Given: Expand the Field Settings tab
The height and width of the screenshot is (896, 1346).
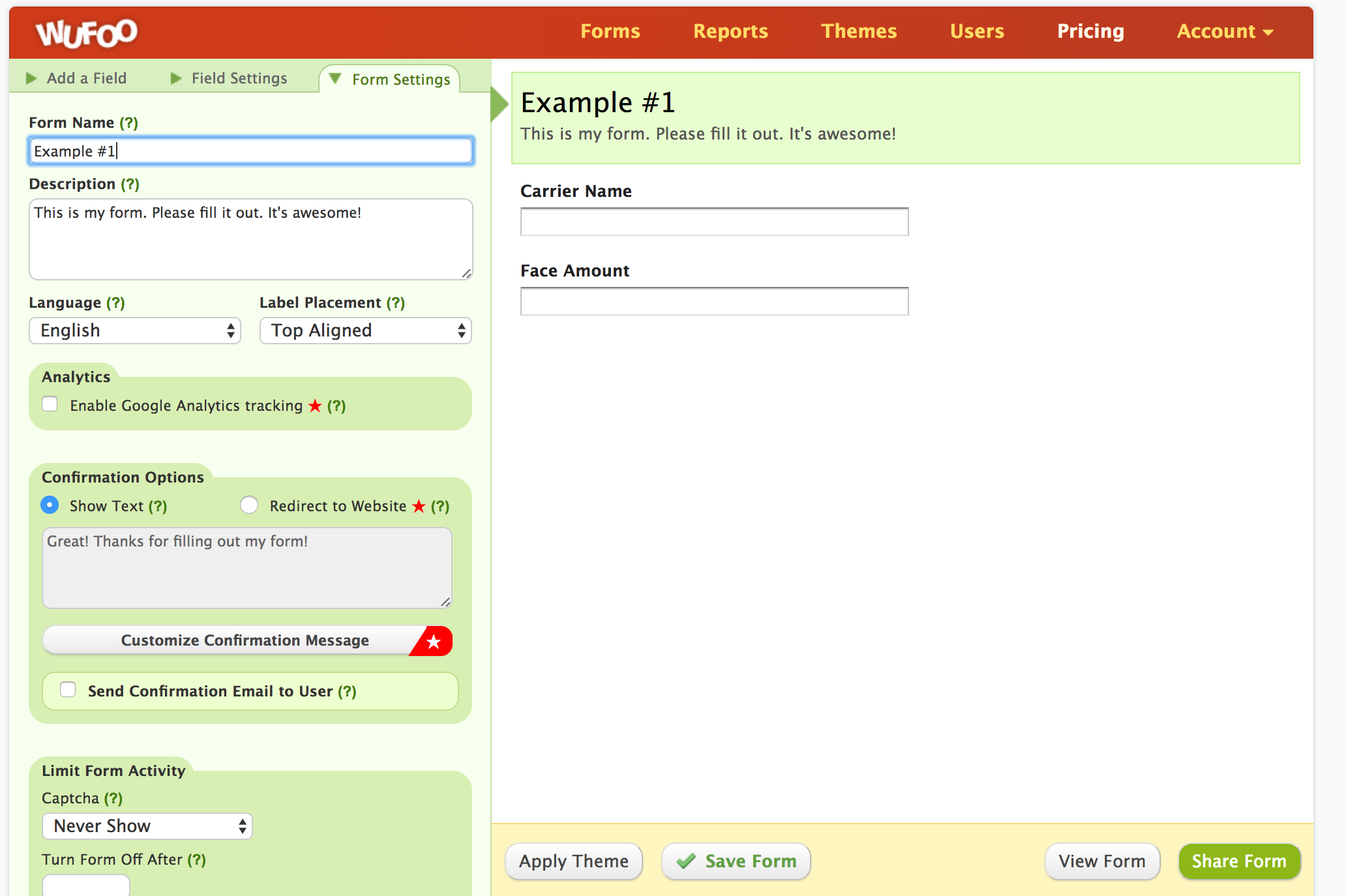Looking at the screenshot, I should click(229, 78).
